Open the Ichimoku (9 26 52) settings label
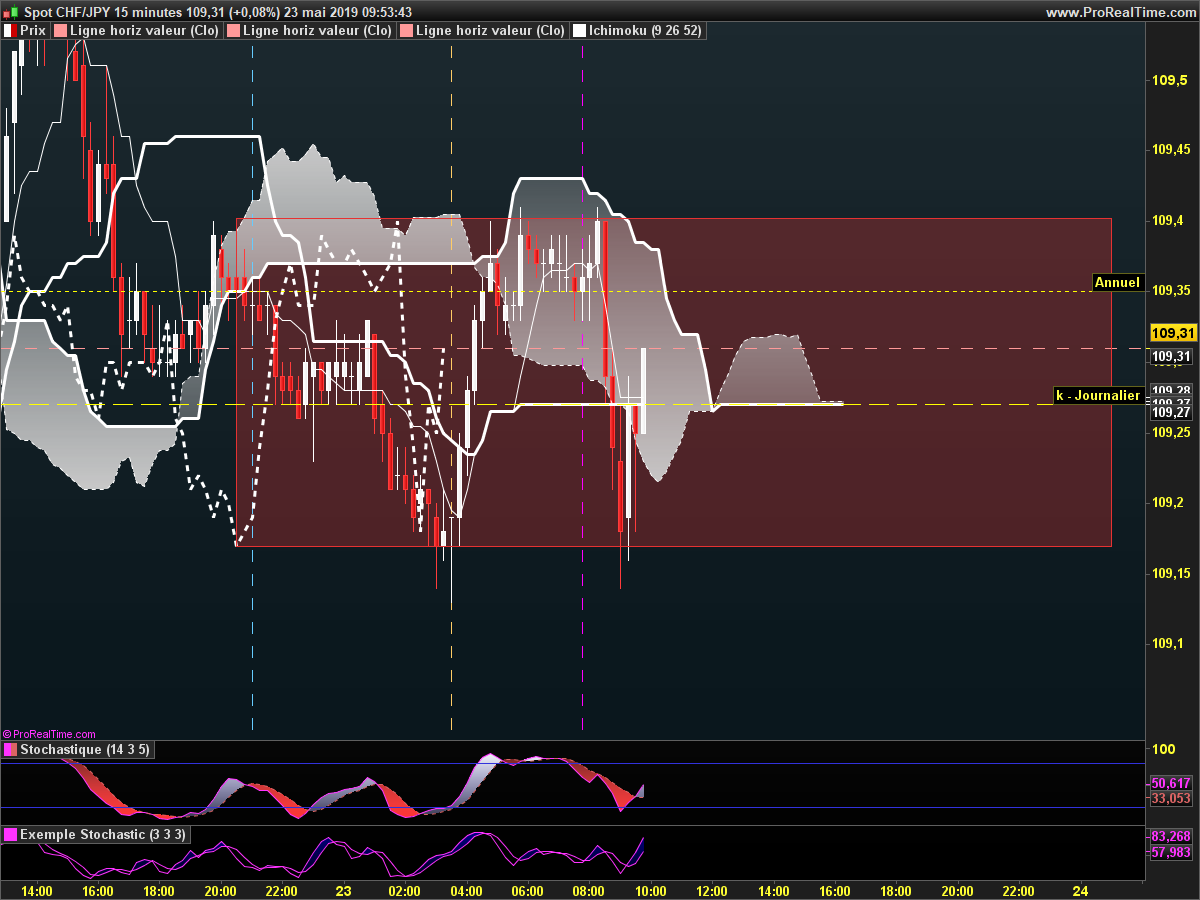This screenshot has width=1200, height=900. pyautogui.click(x=645, y=31)
